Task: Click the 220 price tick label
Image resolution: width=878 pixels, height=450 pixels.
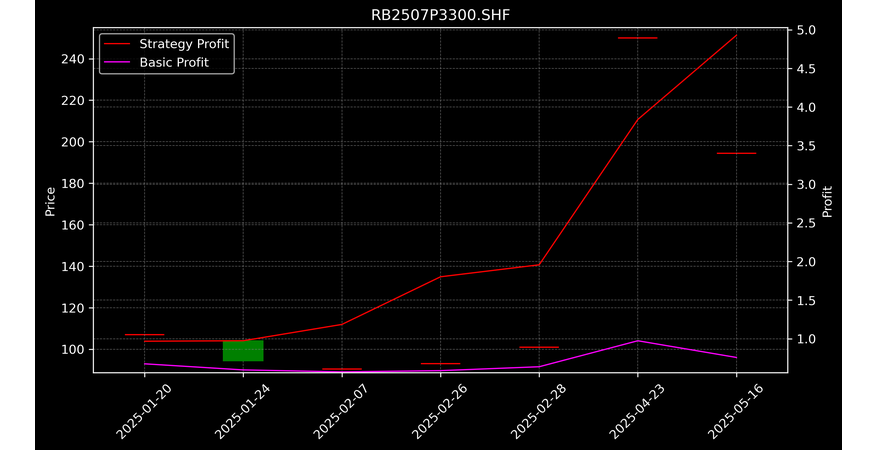Action: tap(73, 101)
